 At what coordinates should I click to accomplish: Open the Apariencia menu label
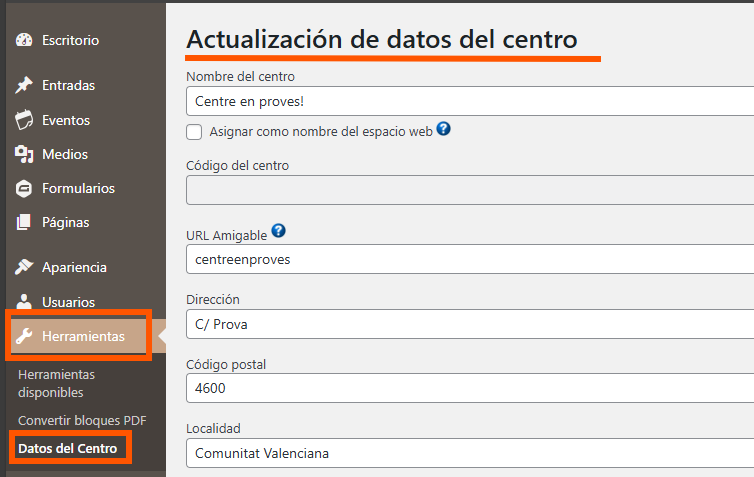point(74,267)
